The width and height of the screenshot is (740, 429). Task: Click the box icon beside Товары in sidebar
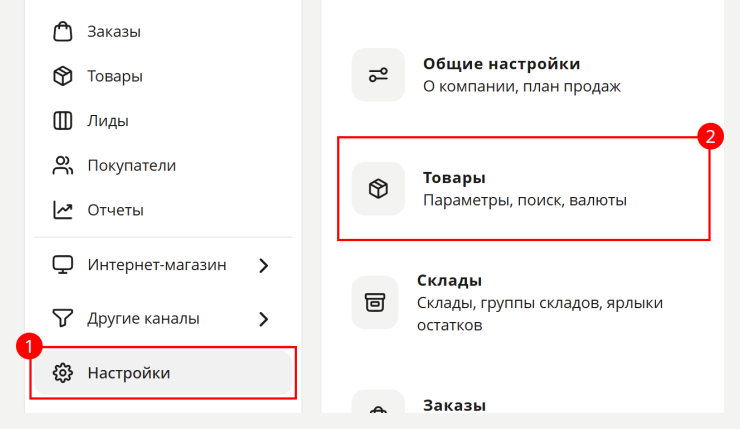[x=62, y=76]
